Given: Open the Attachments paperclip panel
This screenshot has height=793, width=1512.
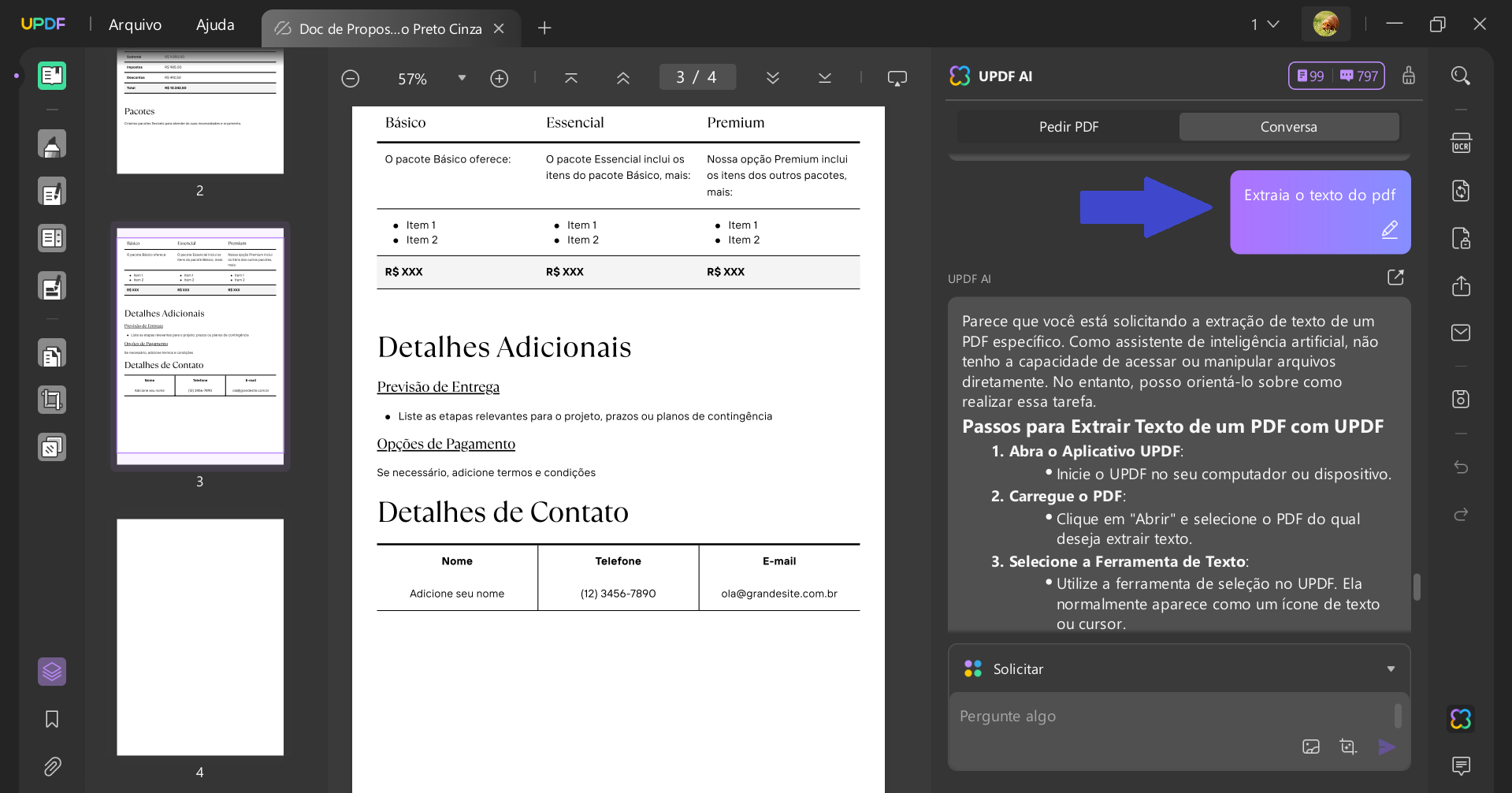Looking at the screenshot, I should (52, 766).
